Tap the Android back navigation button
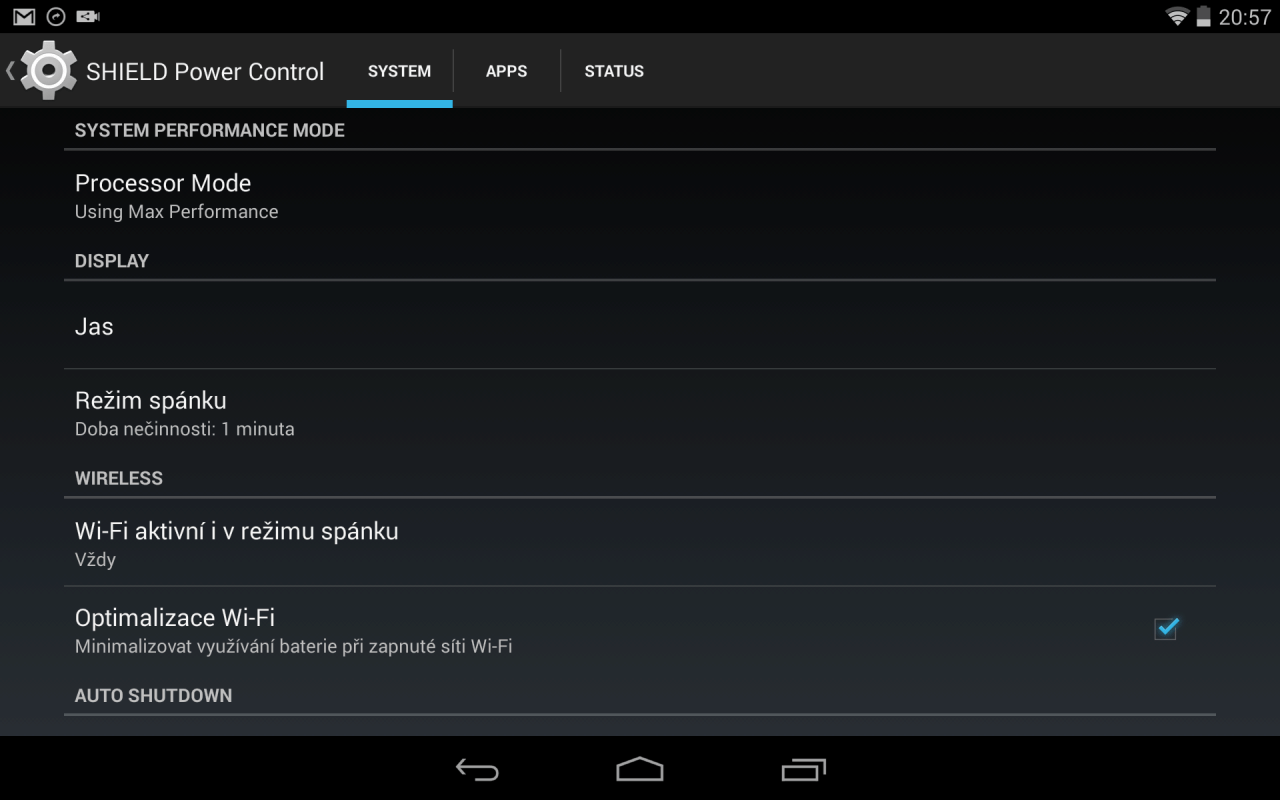Viewport: 1280px width, 800px height. (477, 768)
